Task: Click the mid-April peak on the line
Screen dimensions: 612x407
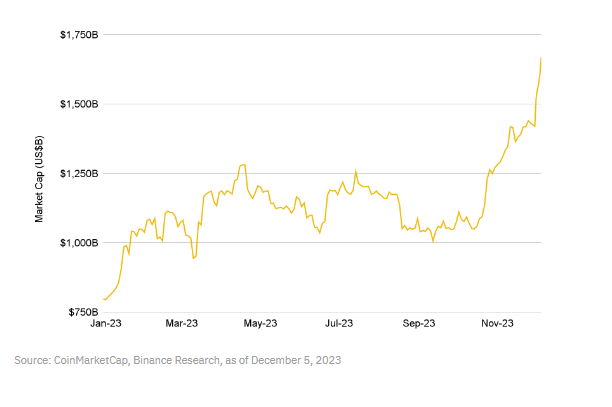Action: tap(243, 164)
